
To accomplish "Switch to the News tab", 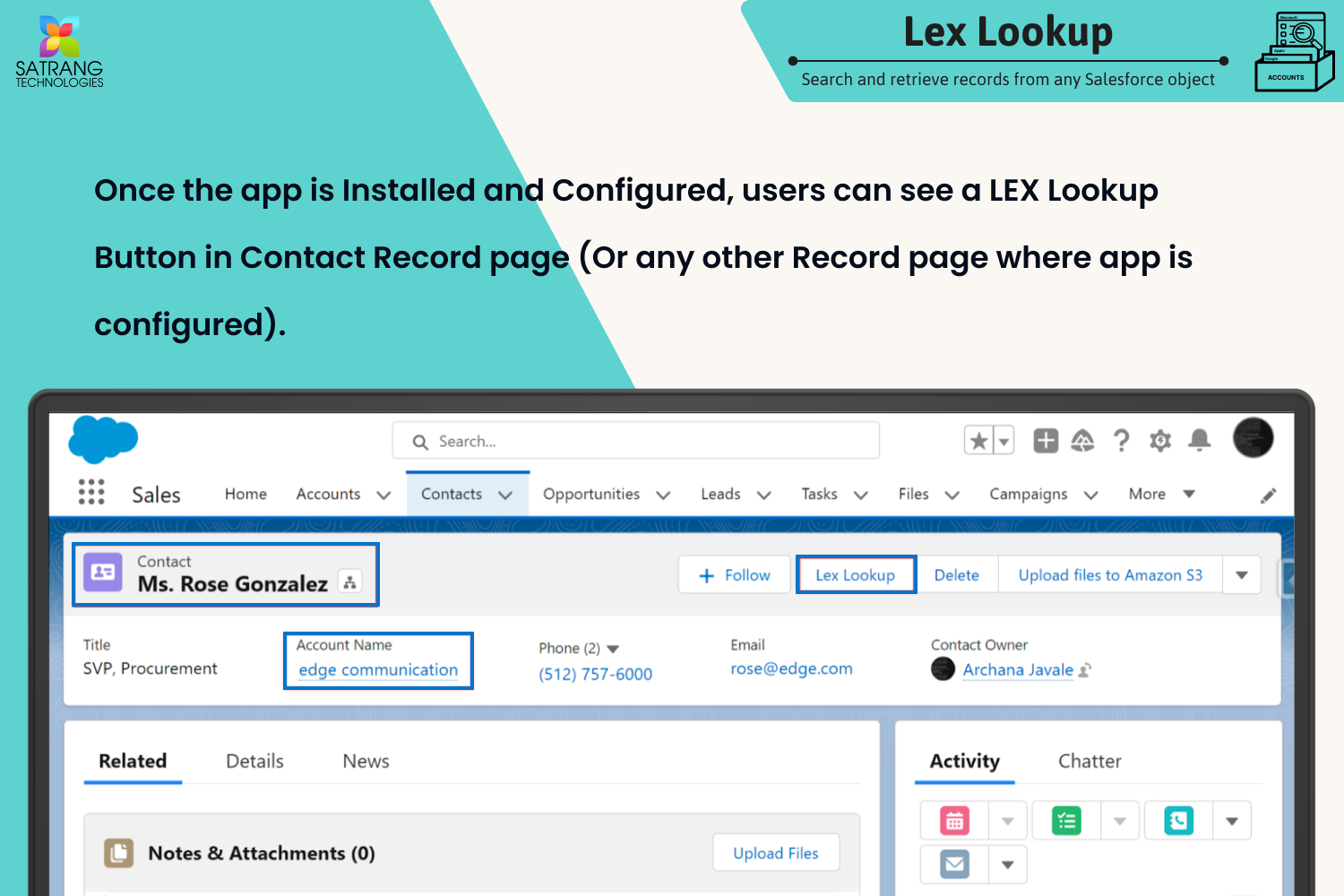I will pos(366,761).
